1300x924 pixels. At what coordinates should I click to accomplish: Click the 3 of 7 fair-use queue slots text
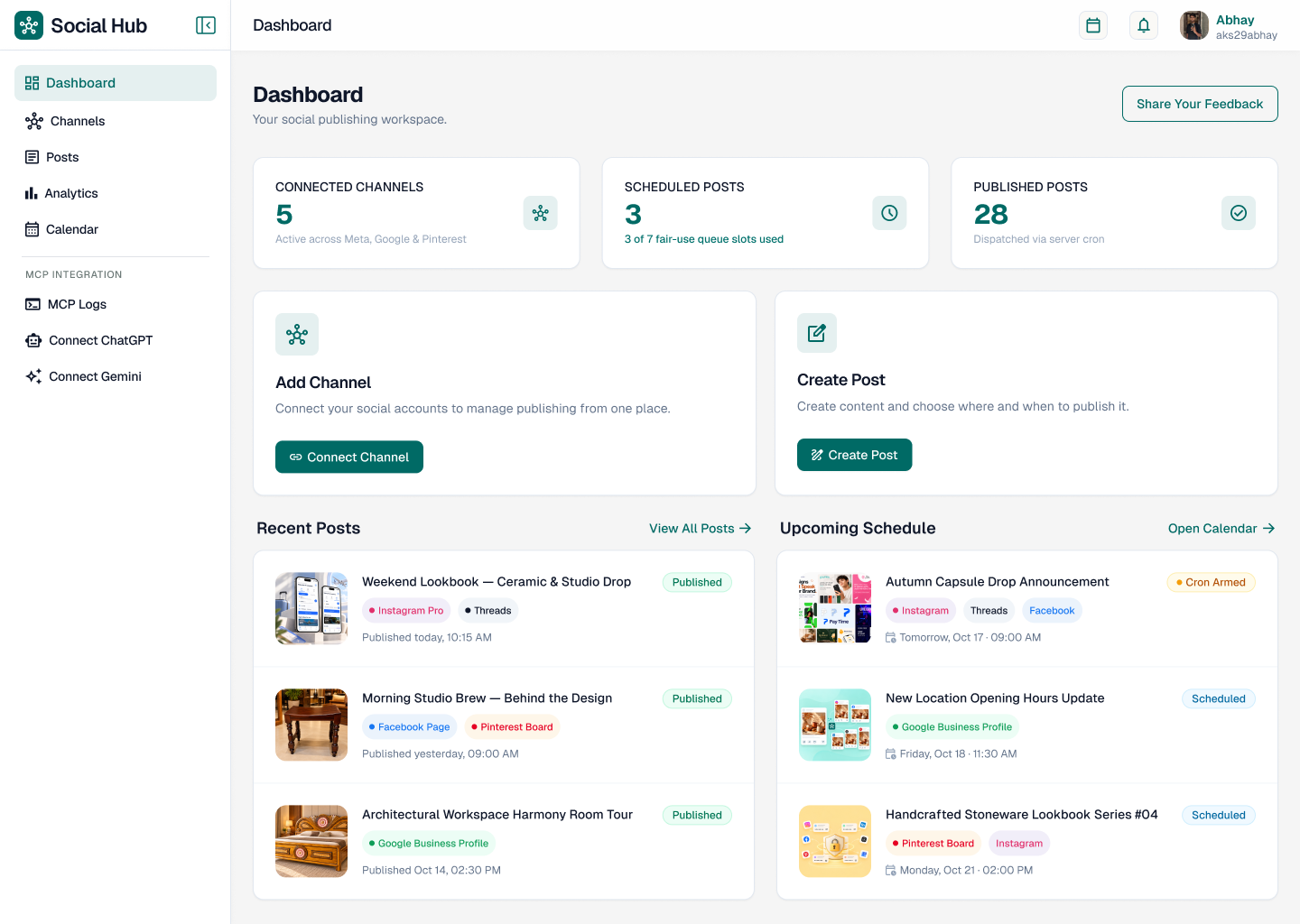point(704,239)
